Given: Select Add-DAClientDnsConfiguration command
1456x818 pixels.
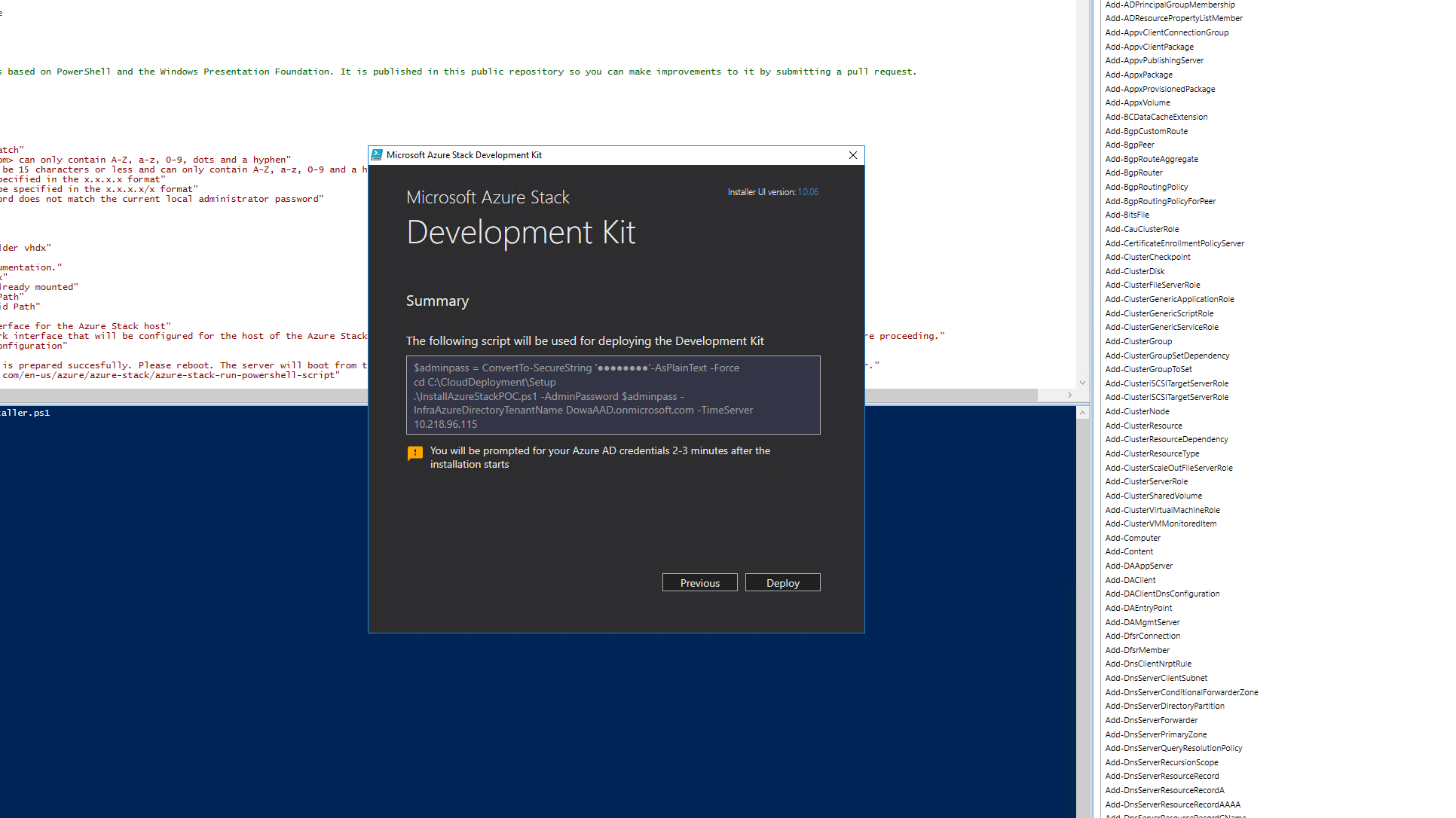Looking at the screenshot, I should point(1162,594).
